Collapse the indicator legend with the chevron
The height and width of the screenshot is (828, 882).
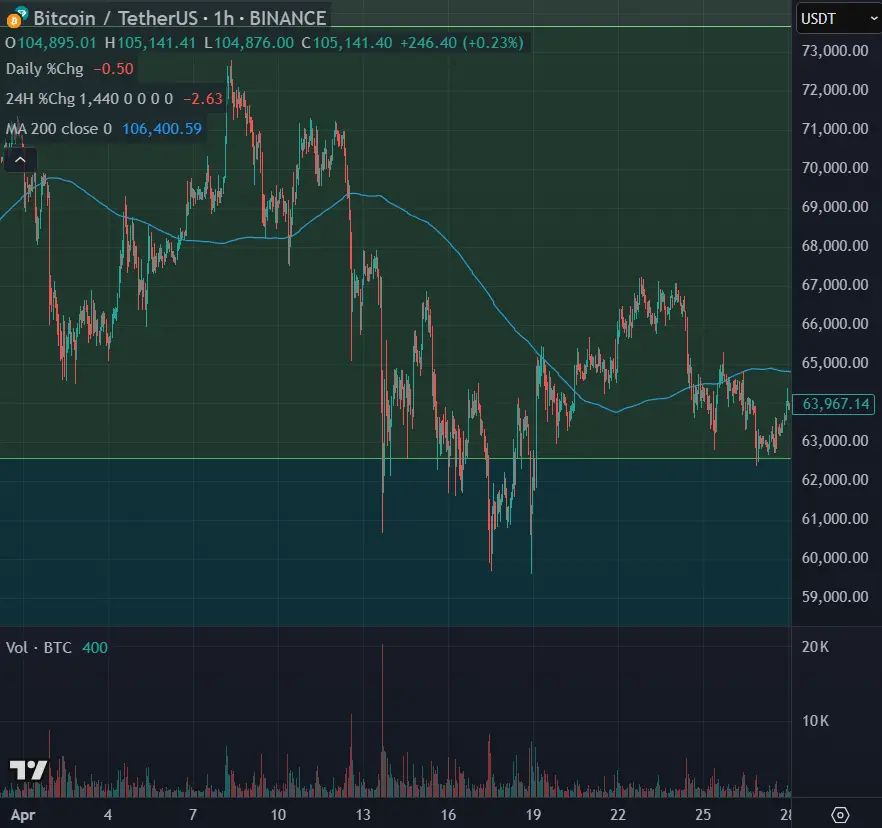pos(21,158)
